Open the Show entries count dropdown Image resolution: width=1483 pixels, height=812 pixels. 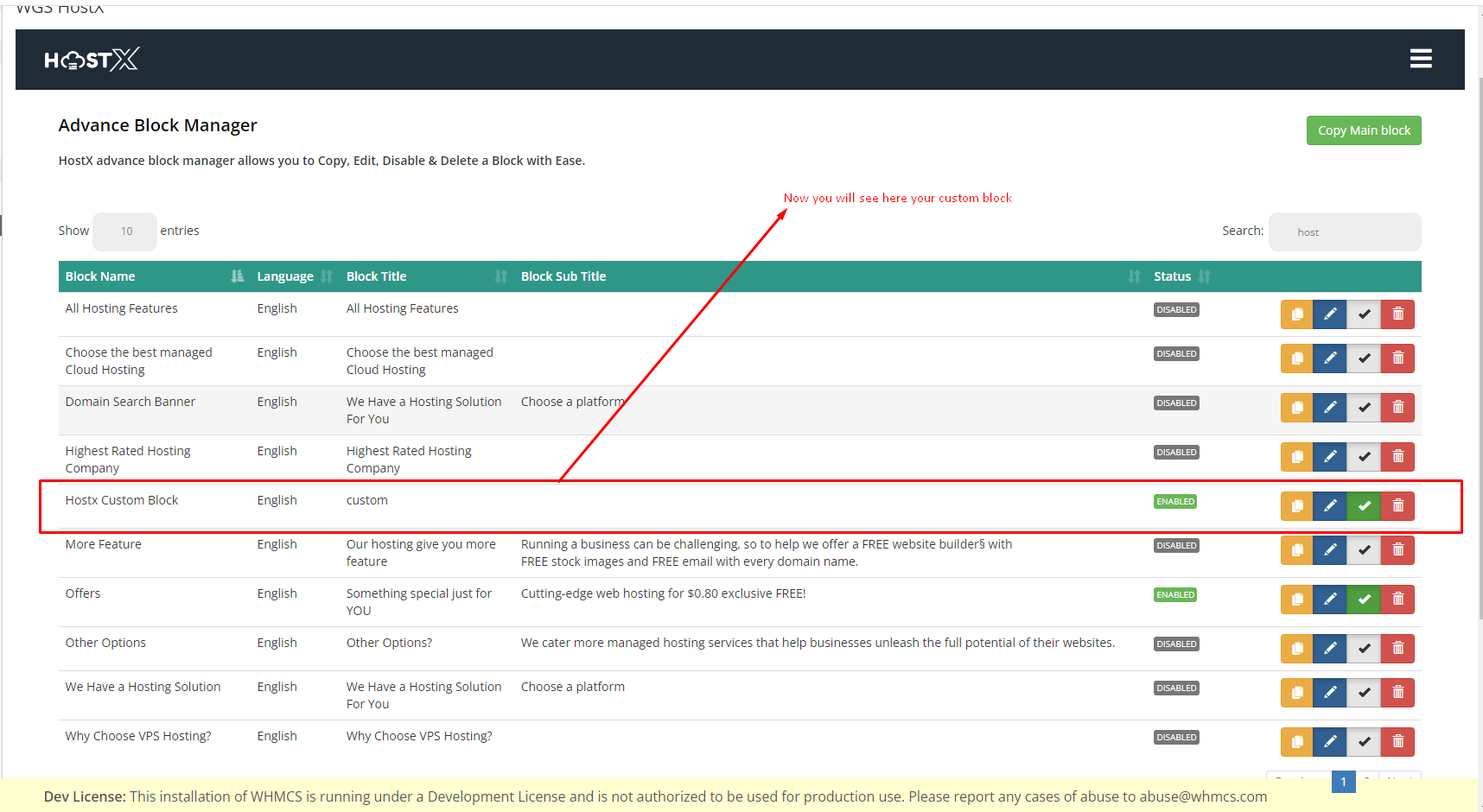point(125,232)
